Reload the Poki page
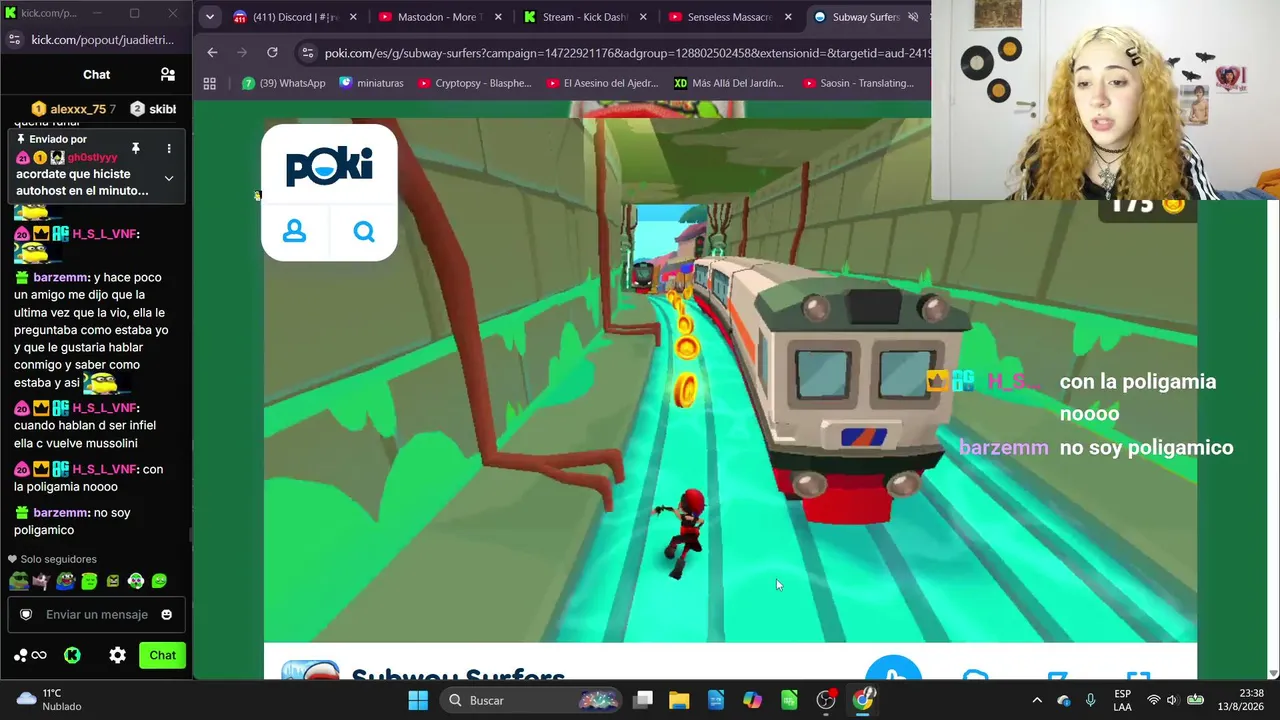Image resolution: width=1280 pixels, height=720 pixels. click(x=272, y=52)
